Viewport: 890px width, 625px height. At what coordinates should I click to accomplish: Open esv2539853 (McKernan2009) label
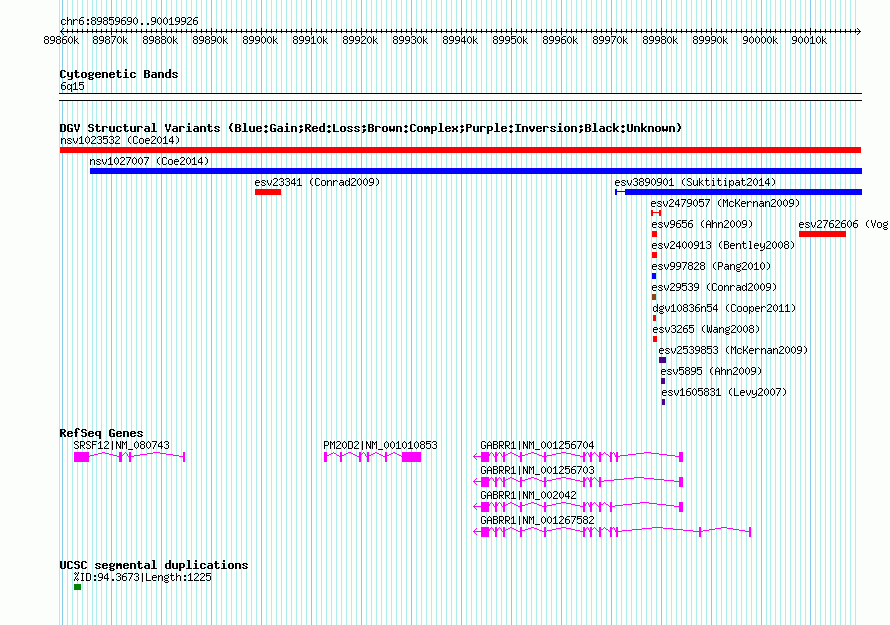[733, 350]
